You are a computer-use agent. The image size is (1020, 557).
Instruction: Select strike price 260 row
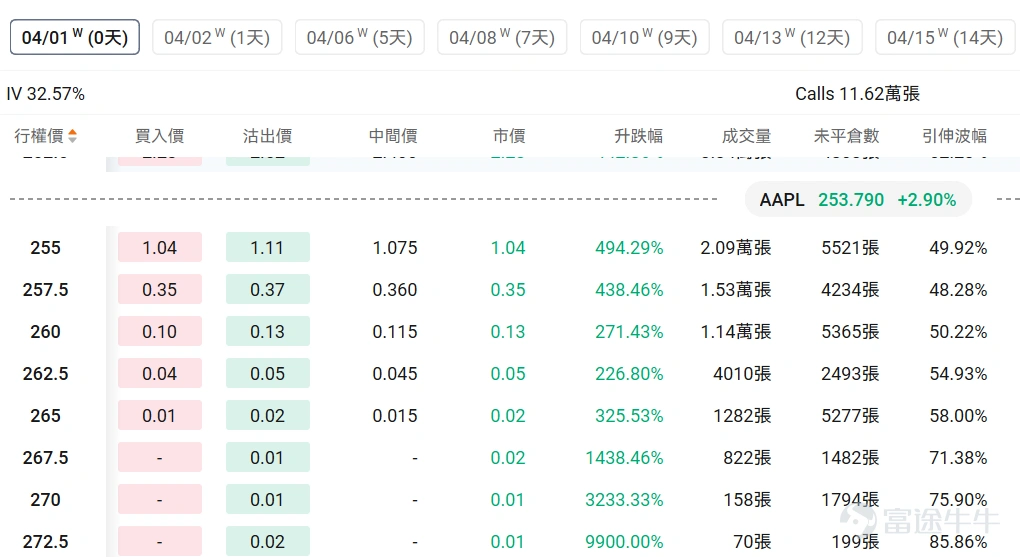click(x=510, y=331)
